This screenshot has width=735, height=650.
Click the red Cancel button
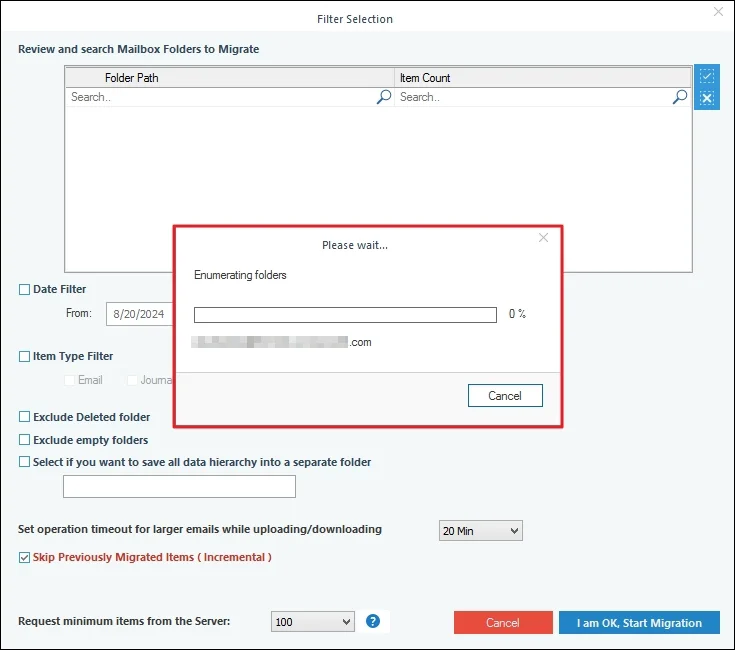[x=503, y=622]
